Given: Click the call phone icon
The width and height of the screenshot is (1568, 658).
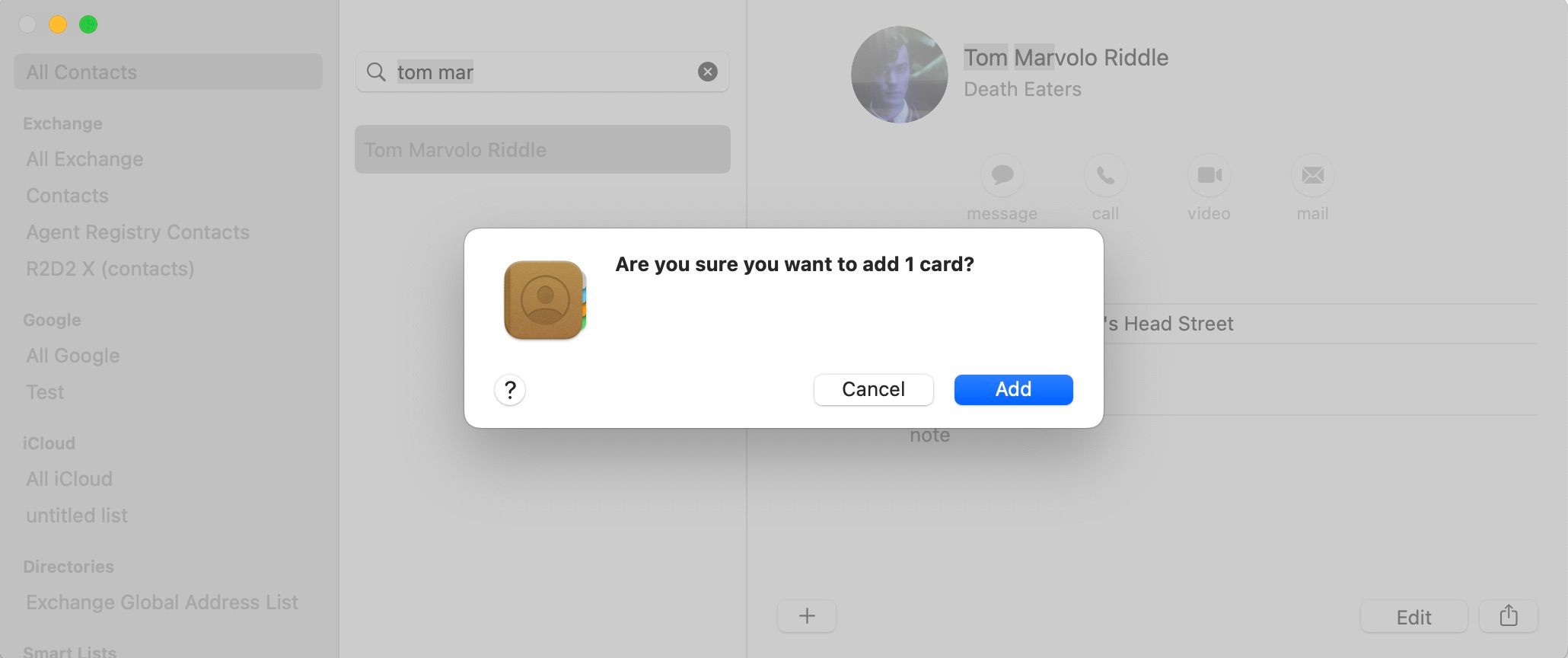Looking at the screenshot, I should click(x=1105, y=176).
